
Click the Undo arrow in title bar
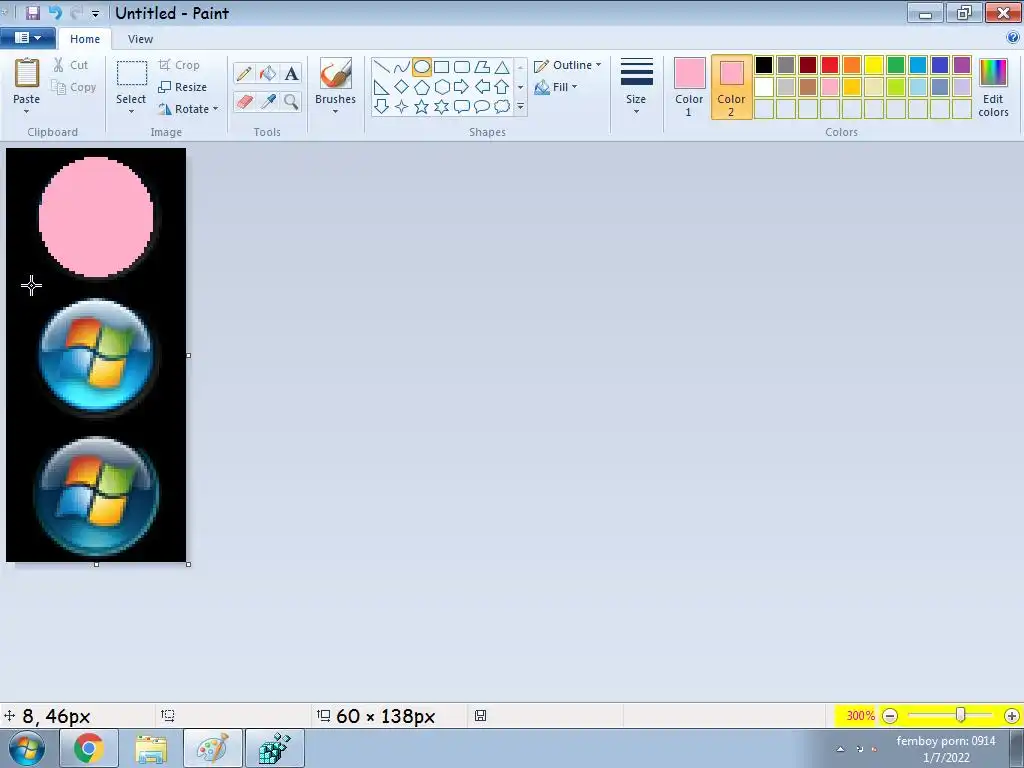pos(56,13)
